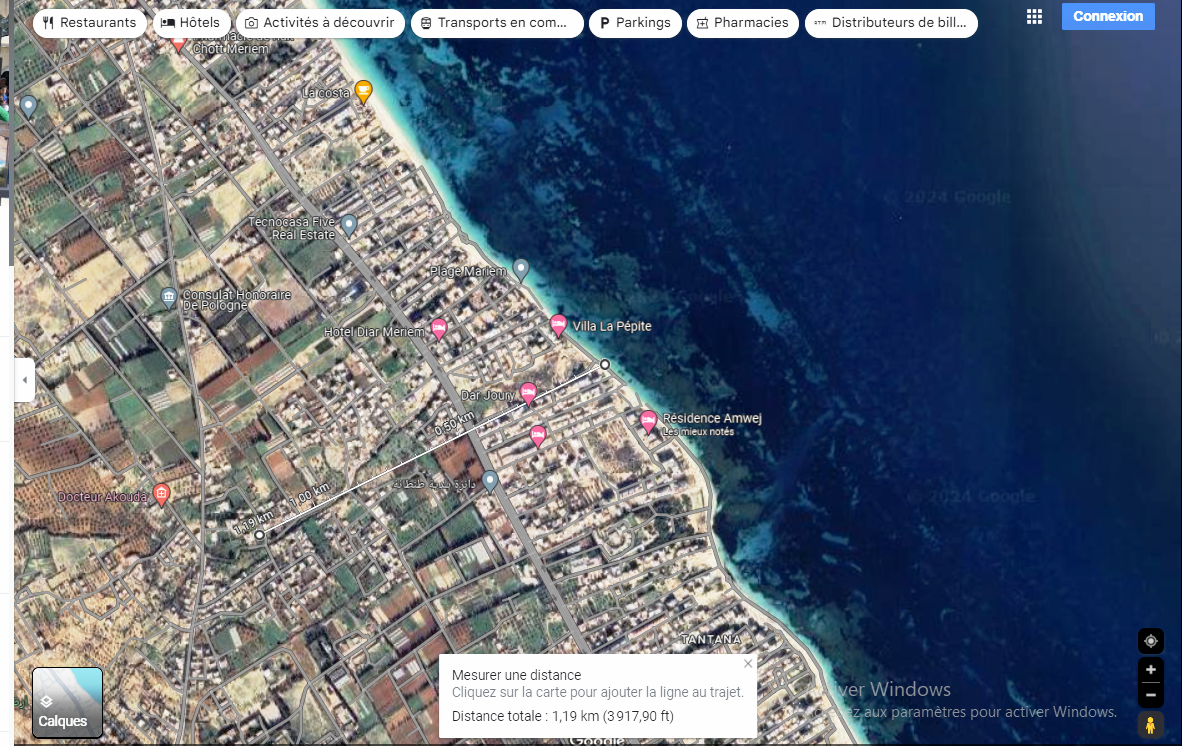Open the Résidence Amwej hotel marker
Viewport: 1182px width, 746px height.
point(648,421)
